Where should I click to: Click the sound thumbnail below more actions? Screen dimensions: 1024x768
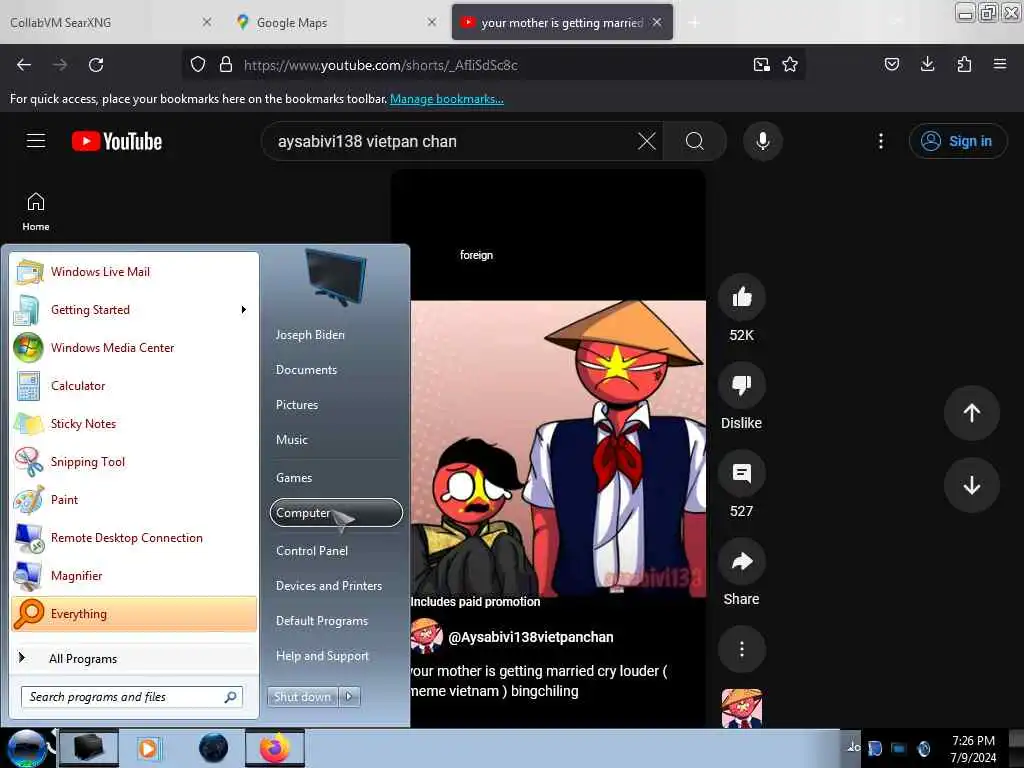741,709
